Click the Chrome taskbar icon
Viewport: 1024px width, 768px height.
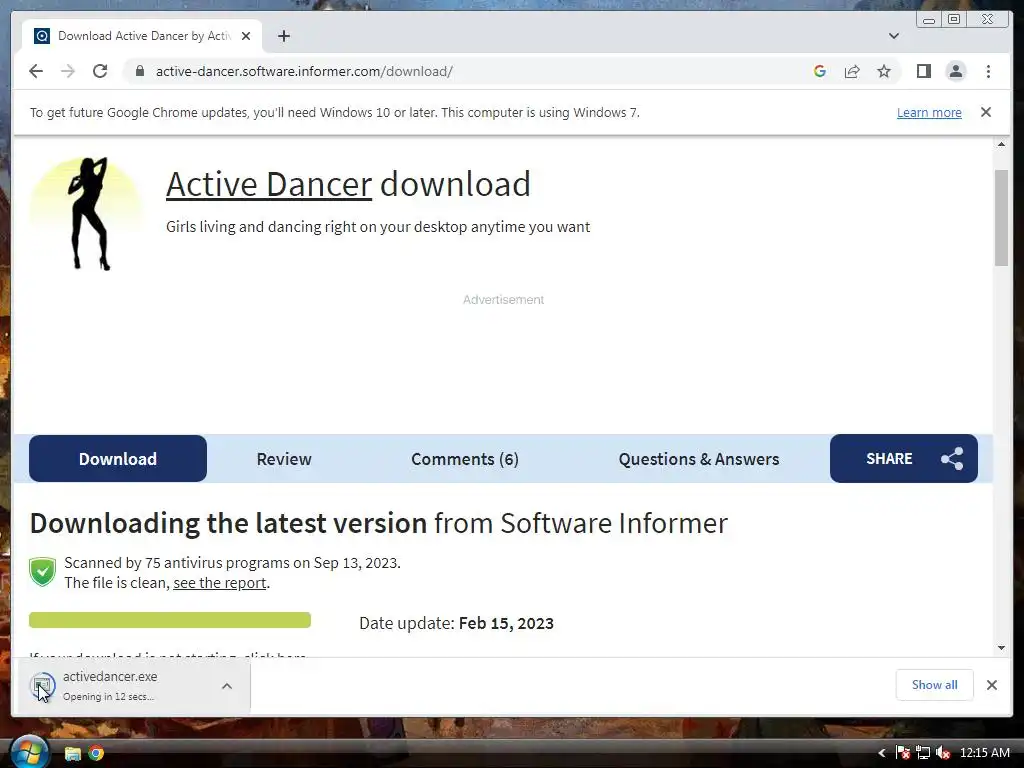point(96,754)
